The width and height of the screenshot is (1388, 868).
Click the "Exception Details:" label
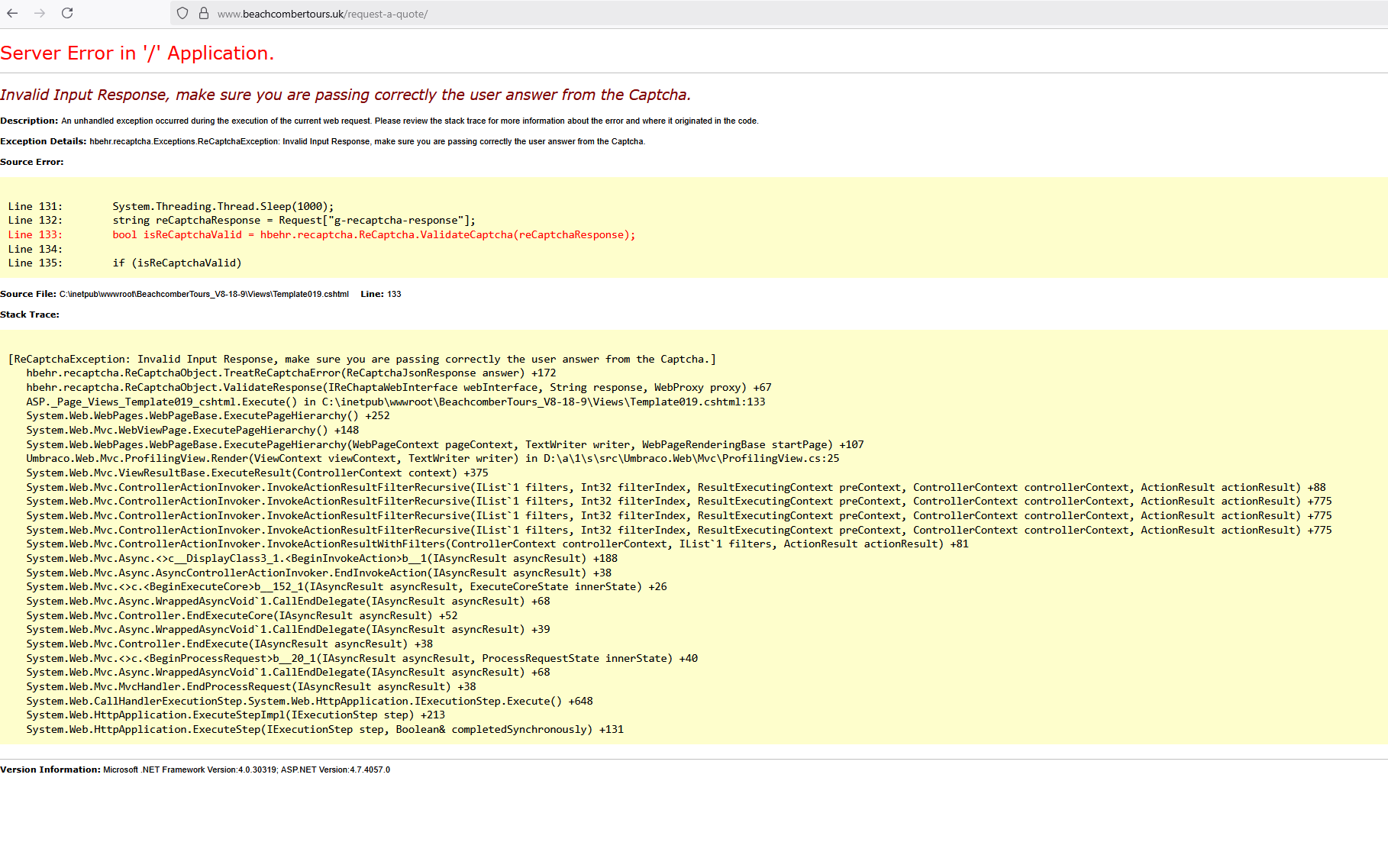(44, 141)
